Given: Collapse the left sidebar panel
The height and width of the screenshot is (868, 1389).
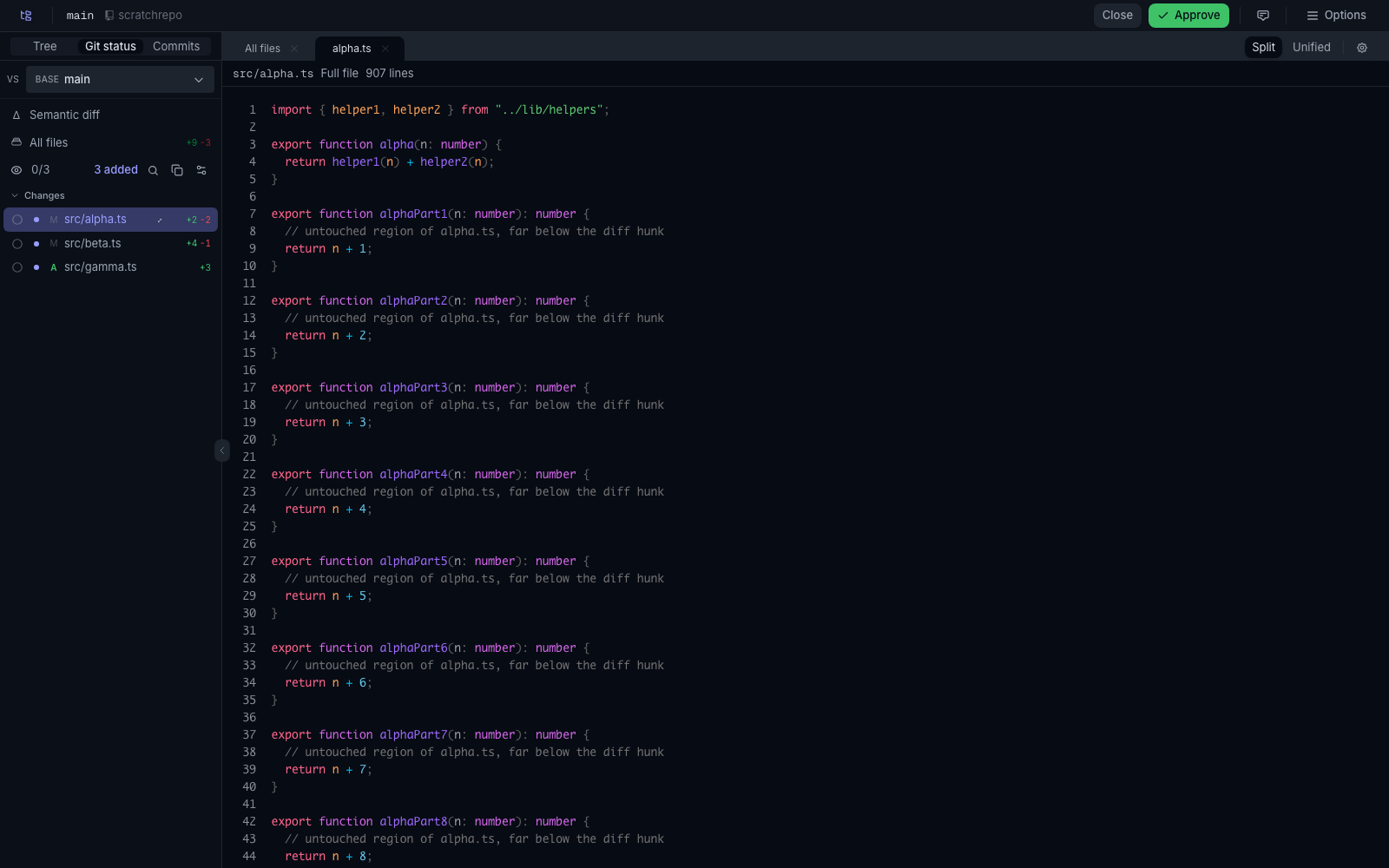Looking at the screenshot, I should pos(221,450).
